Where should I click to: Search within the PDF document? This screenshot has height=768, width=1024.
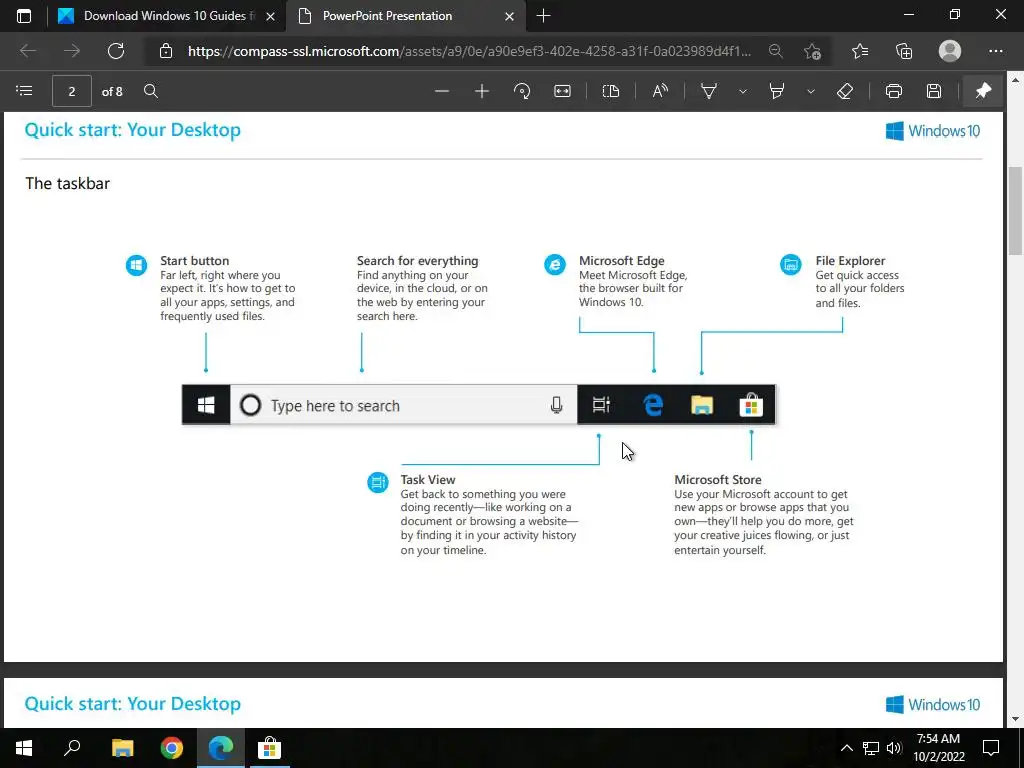tap(151, 91)
